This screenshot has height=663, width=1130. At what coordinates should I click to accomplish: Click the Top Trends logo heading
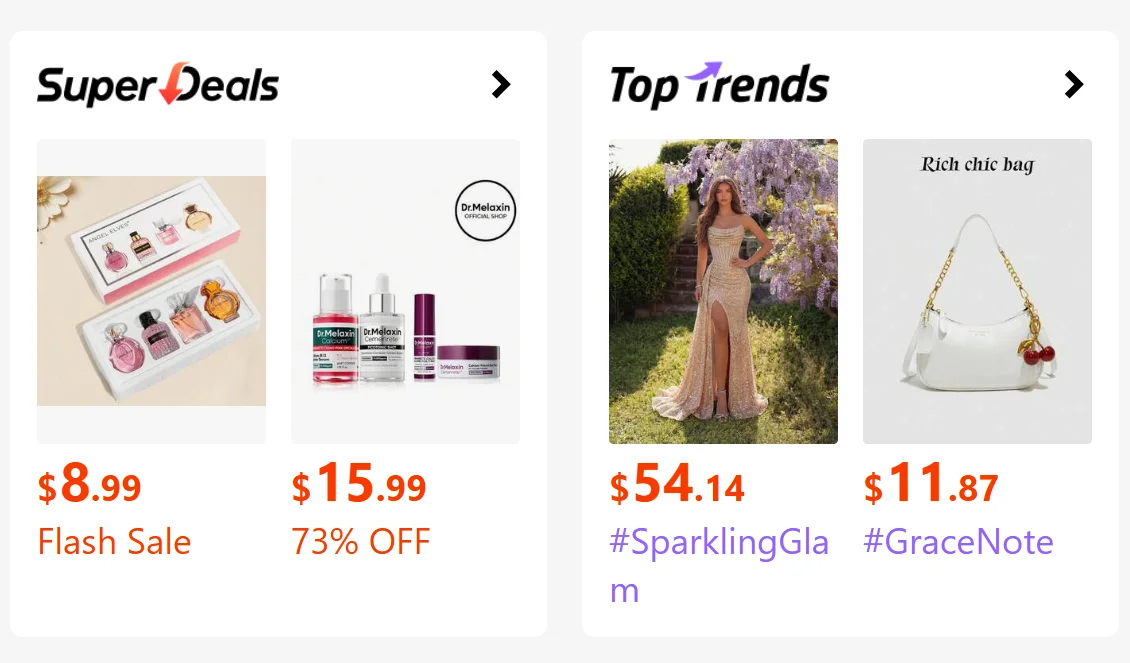(x=719, y=86)
